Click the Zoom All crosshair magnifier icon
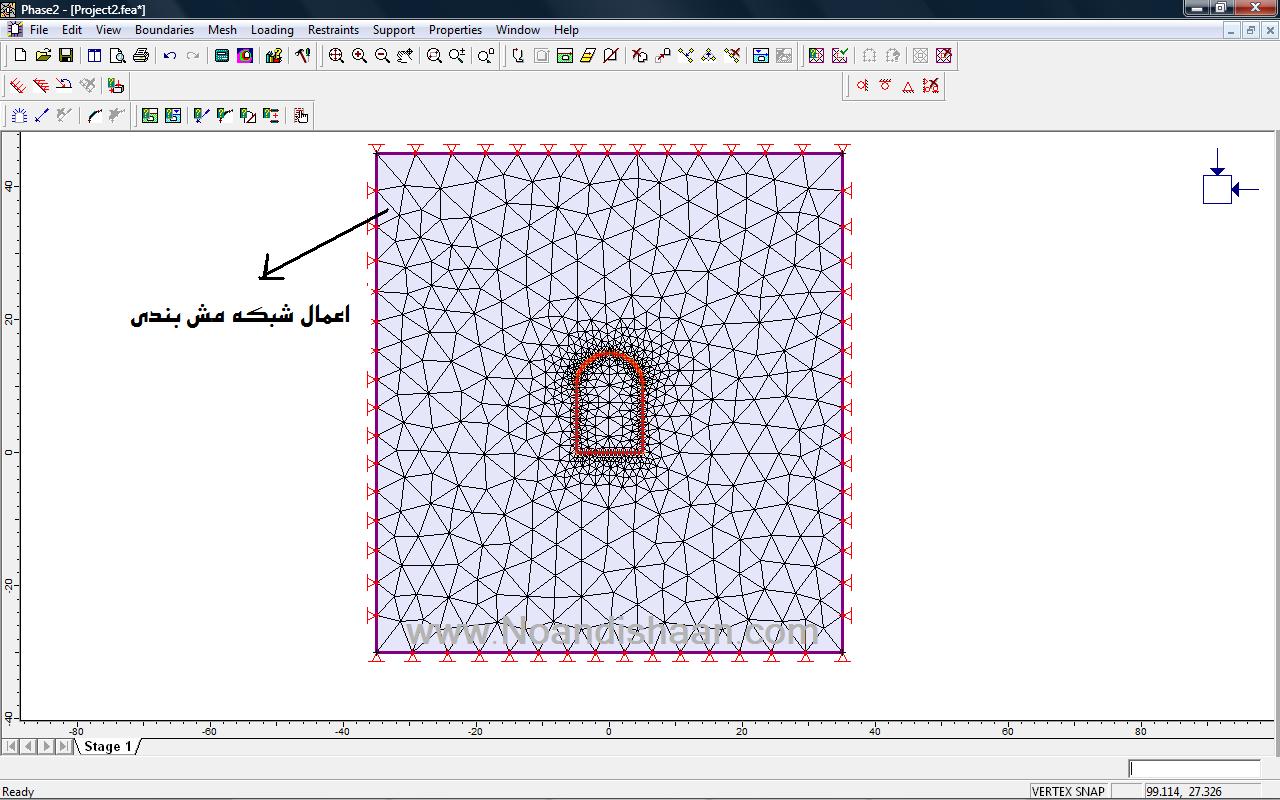The height and width of the screenshot is (800, 1280). [336, 56]
